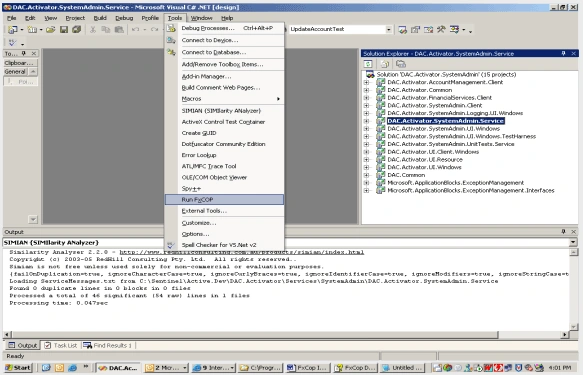Click the Object Browser toolbar icon
Image resolution: width=583 pixels, height=375 pixels.
[428, 29]
